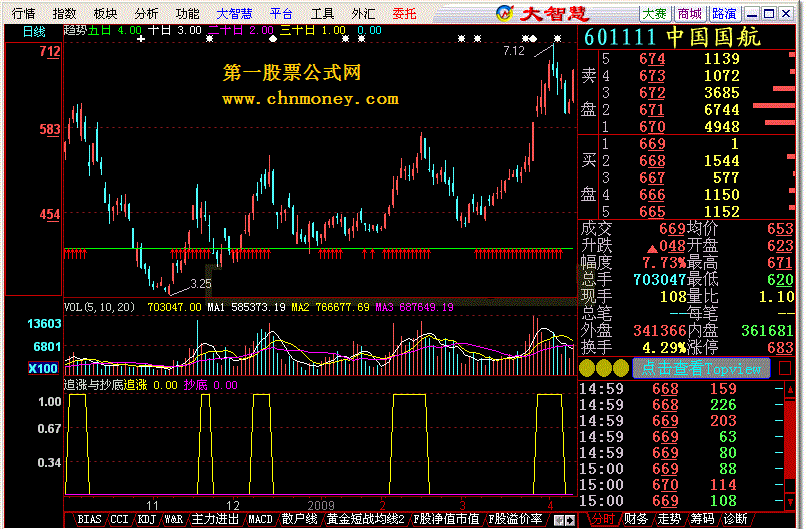This screenshot has height=529, width=807.
Task: Click the 7.12 high price marker
Action: click(x=514, y=51)
